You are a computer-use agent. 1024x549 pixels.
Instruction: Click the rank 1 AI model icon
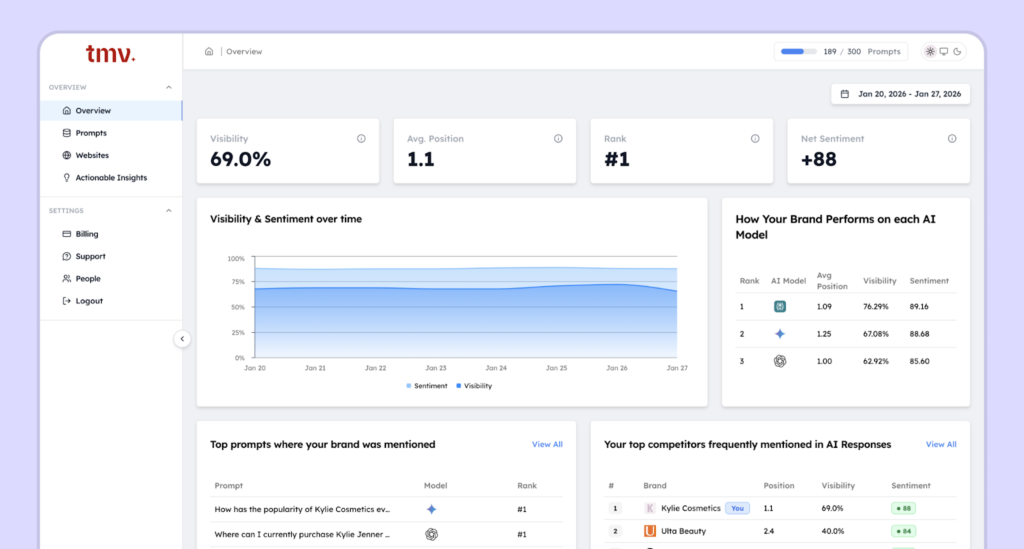(x=780, y=307)
